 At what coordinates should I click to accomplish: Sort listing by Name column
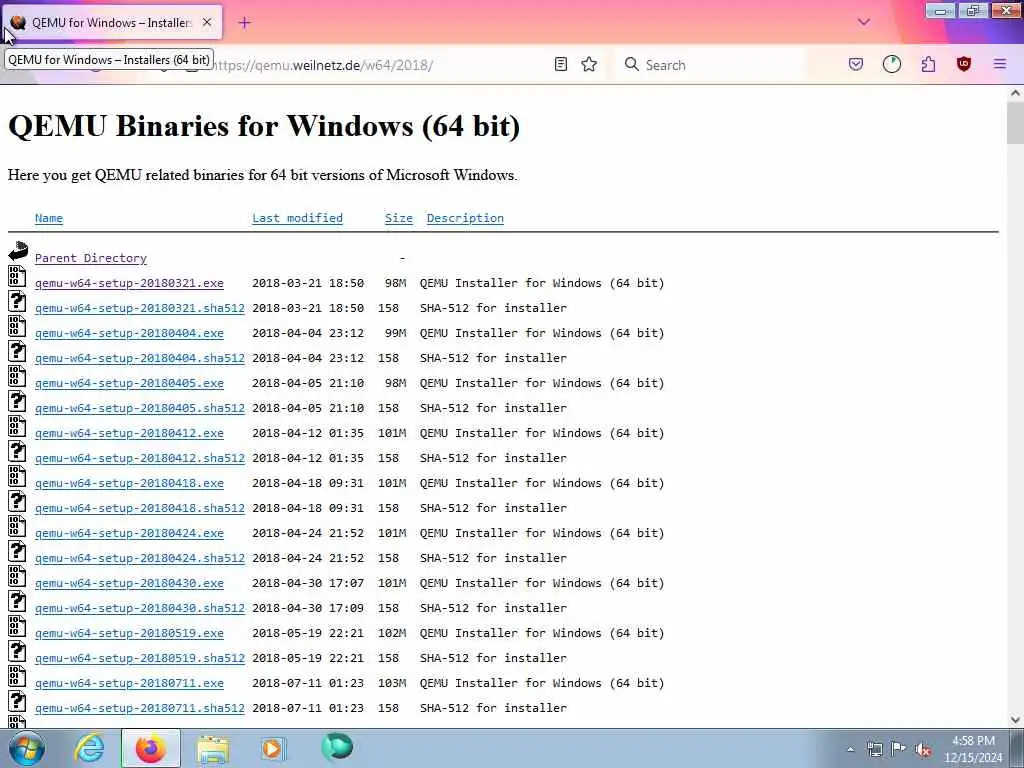pyautogui.click(x=49, y=218)
